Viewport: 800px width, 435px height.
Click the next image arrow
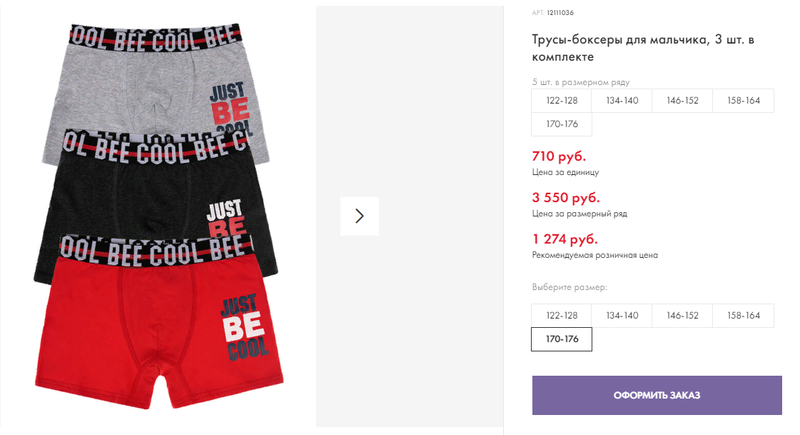pyautogui.click(x=359, y=216)
